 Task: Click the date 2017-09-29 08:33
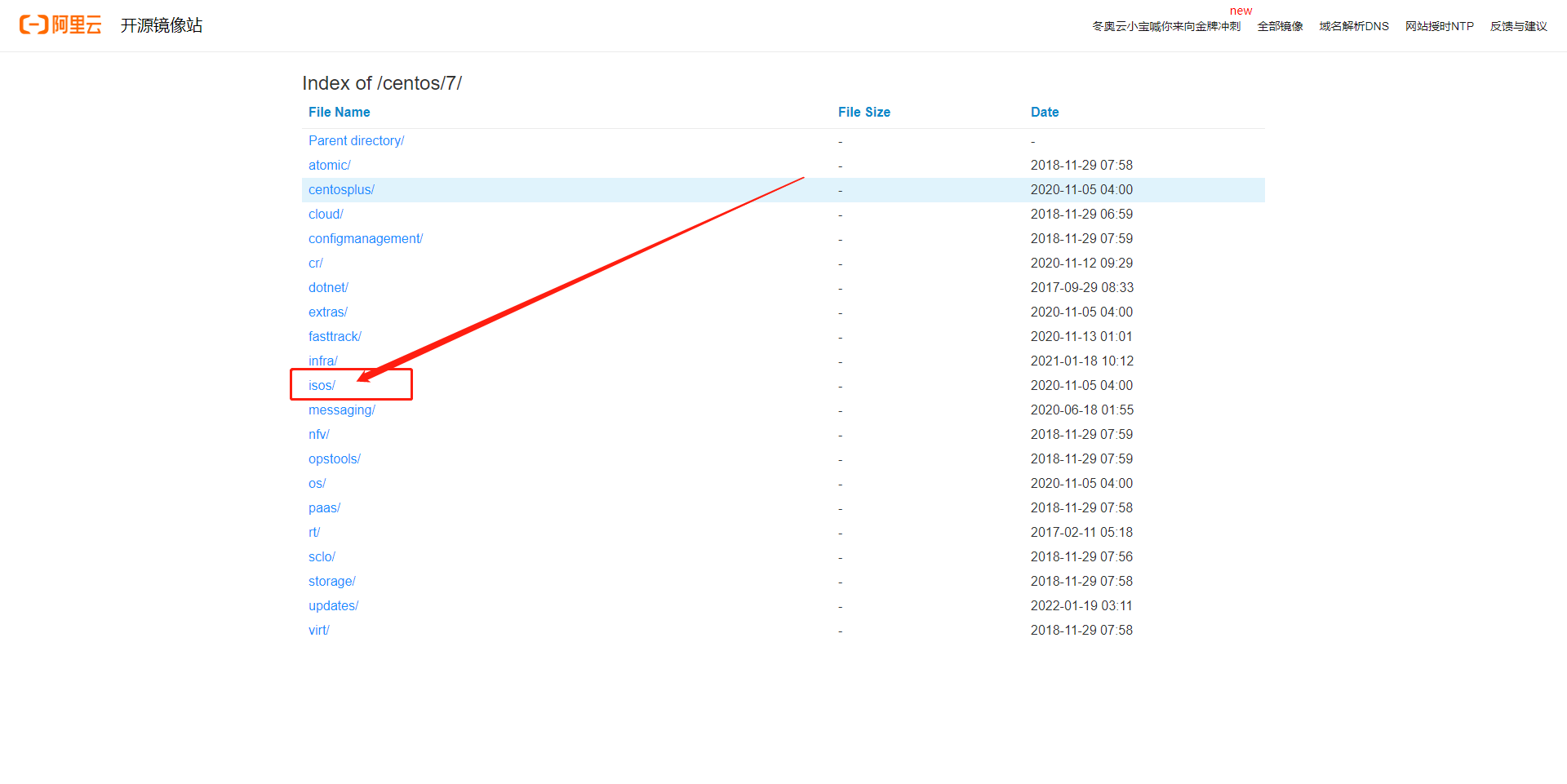[x=1082, y=287]
